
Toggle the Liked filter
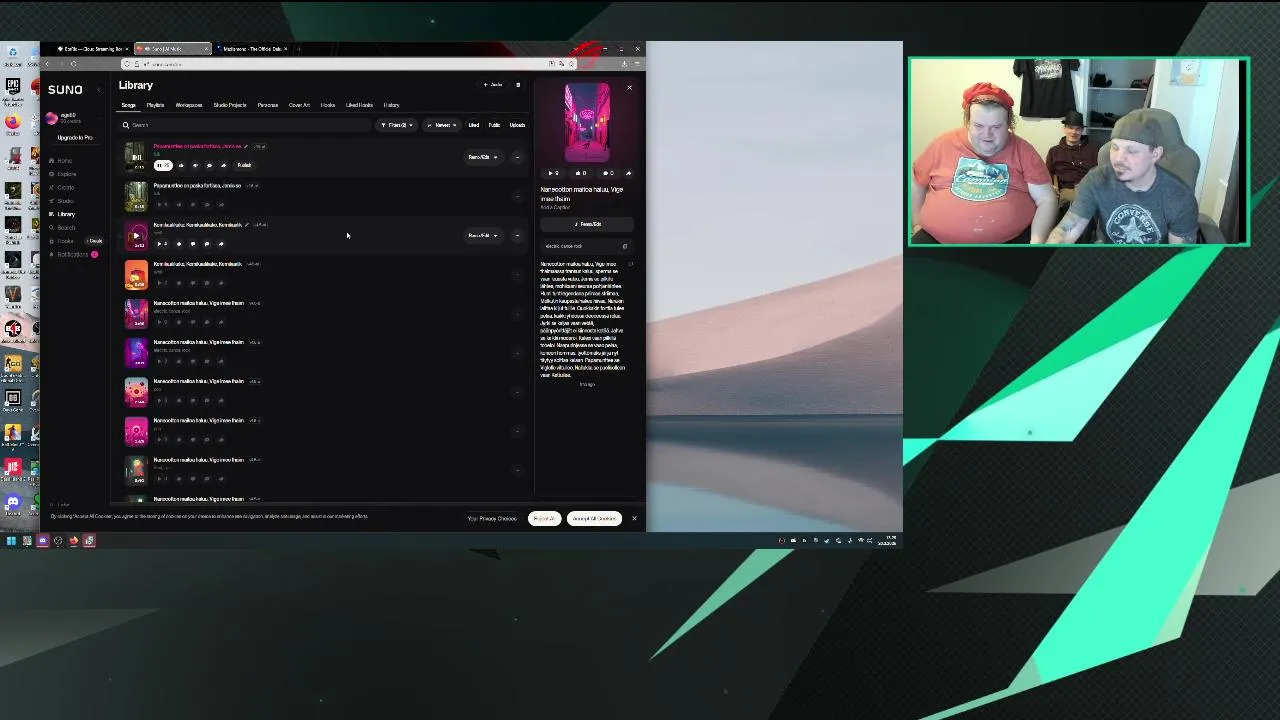click(x=474, y=125)
